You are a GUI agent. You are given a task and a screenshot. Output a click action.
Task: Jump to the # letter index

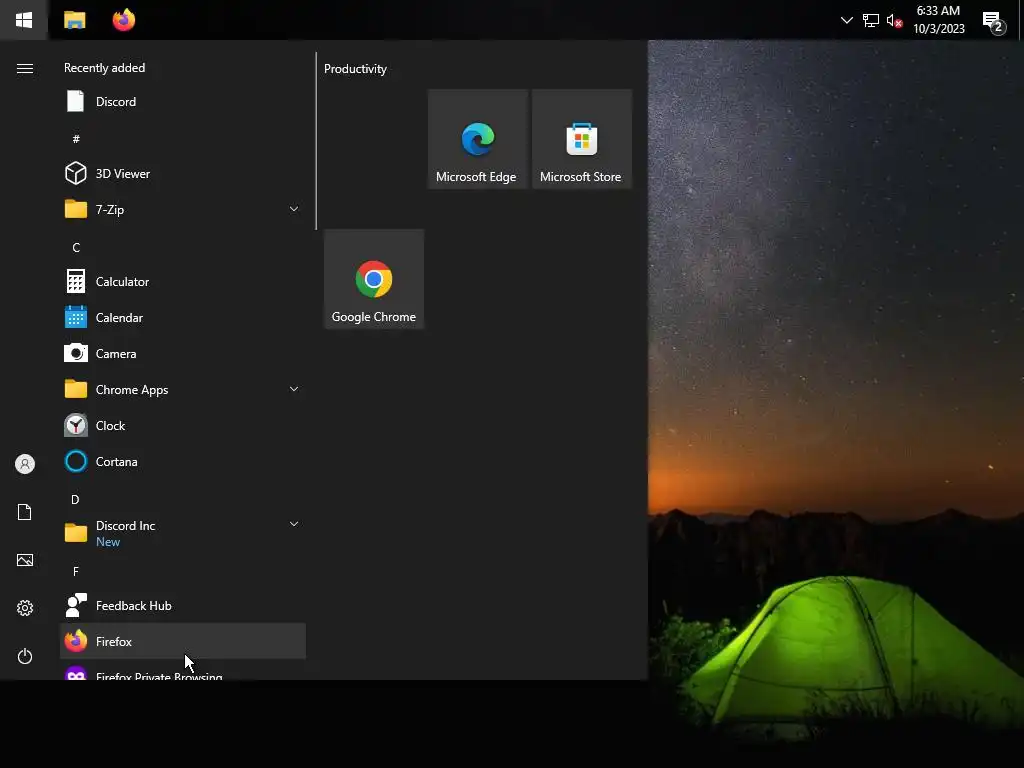[x=76, y=138]
